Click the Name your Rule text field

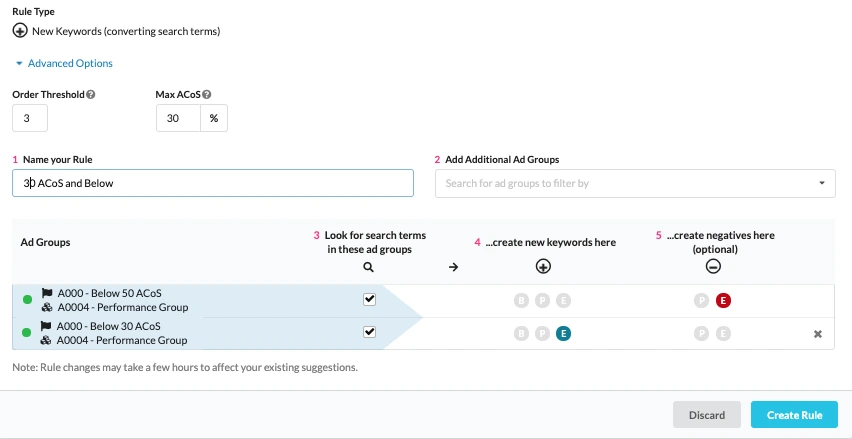click(x=212, y=183)
